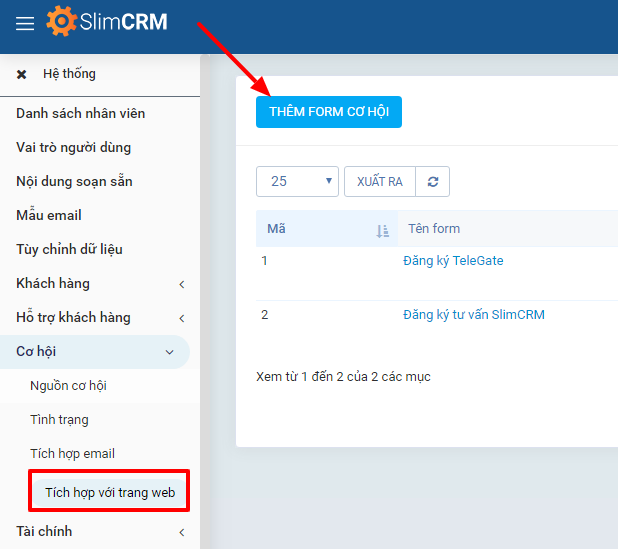Expand the Khách hàng menu chevron
The image size is (618, 549).
point(182,284)
